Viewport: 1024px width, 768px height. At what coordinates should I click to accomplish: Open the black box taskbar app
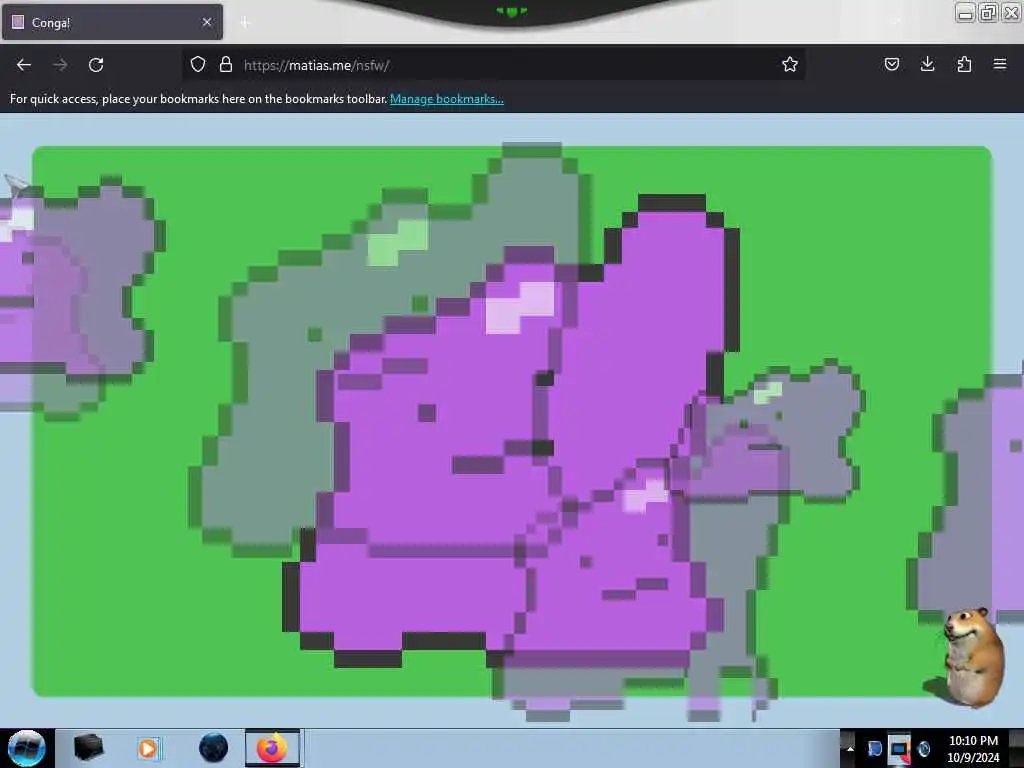89,748
